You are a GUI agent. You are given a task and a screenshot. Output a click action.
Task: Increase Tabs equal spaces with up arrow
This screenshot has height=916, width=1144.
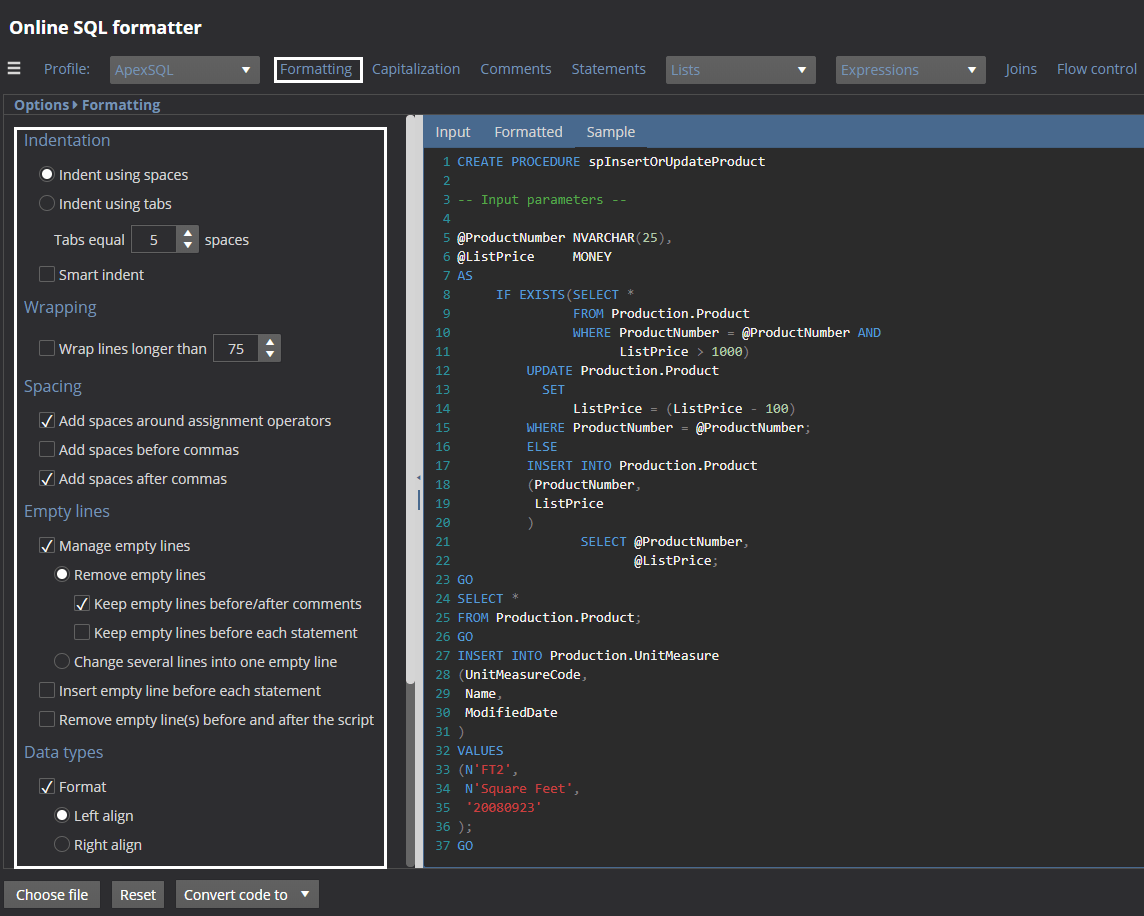188,234
